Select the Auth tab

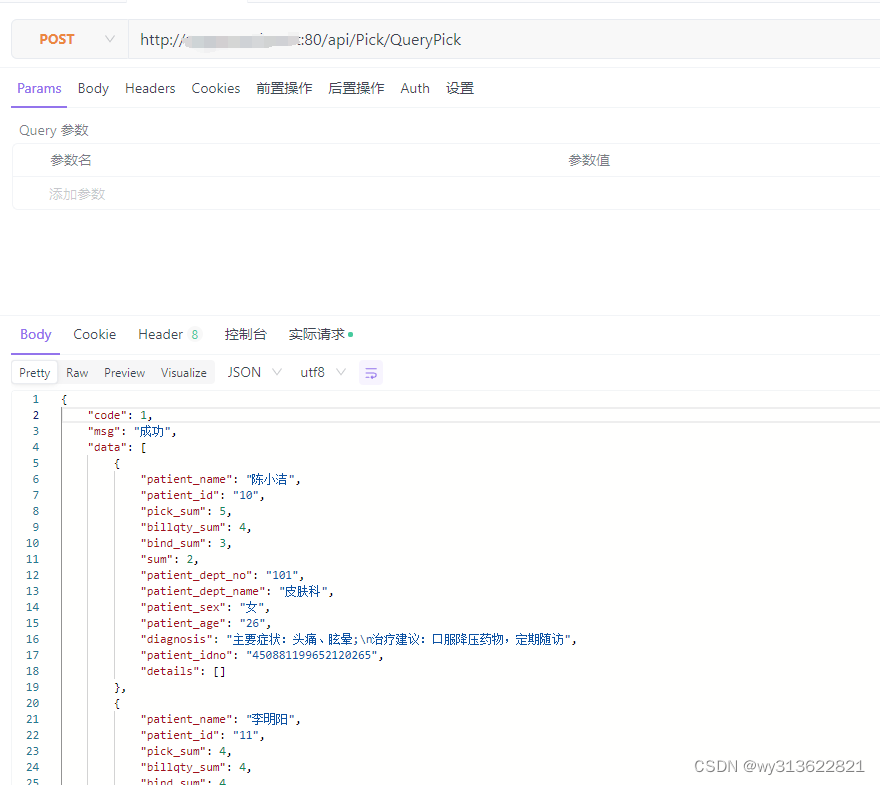click(x=415, y=88)
